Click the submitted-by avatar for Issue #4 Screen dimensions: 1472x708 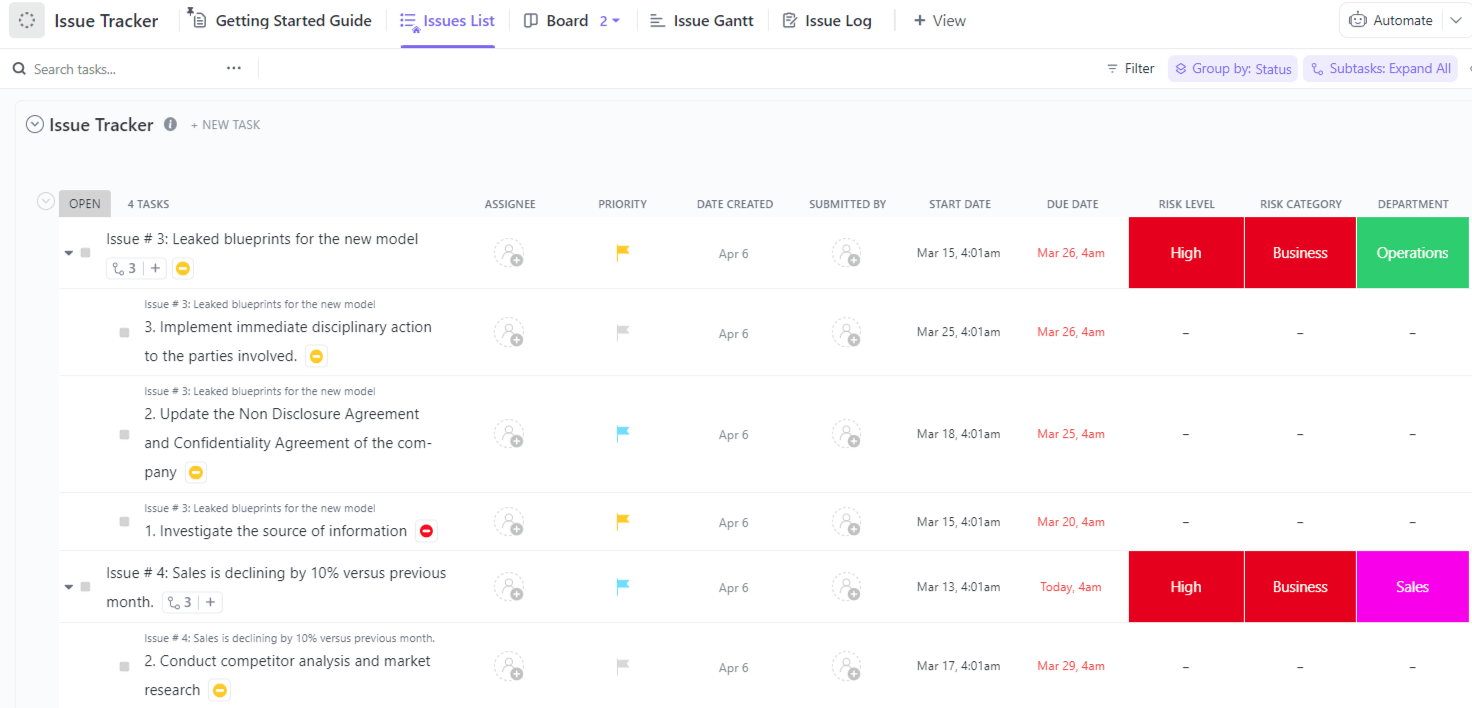846,587
